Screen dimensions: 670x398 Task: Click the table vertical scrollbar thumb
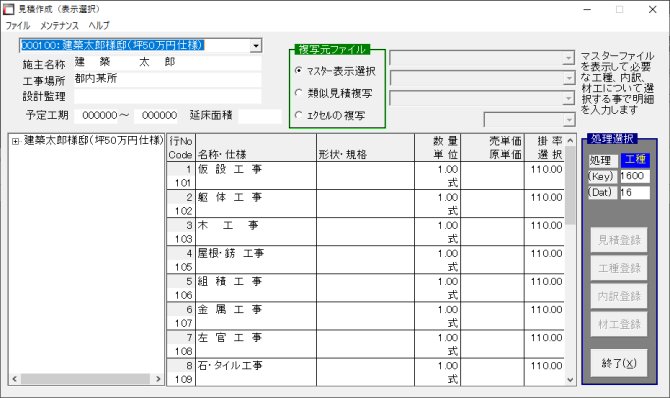(x=570, y=186)
